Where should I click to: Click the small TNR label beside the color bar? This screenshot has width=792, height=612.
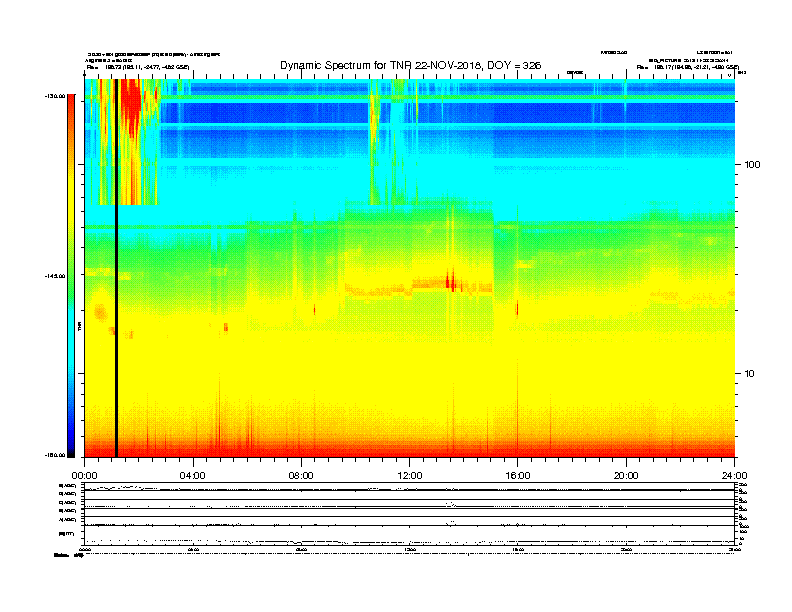pos(79,327)
